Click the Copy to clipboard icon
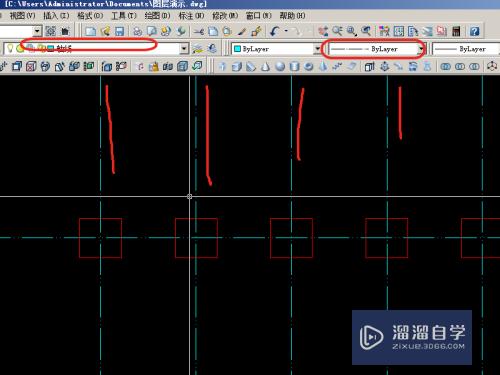500x375 pixels. [213, 31]
